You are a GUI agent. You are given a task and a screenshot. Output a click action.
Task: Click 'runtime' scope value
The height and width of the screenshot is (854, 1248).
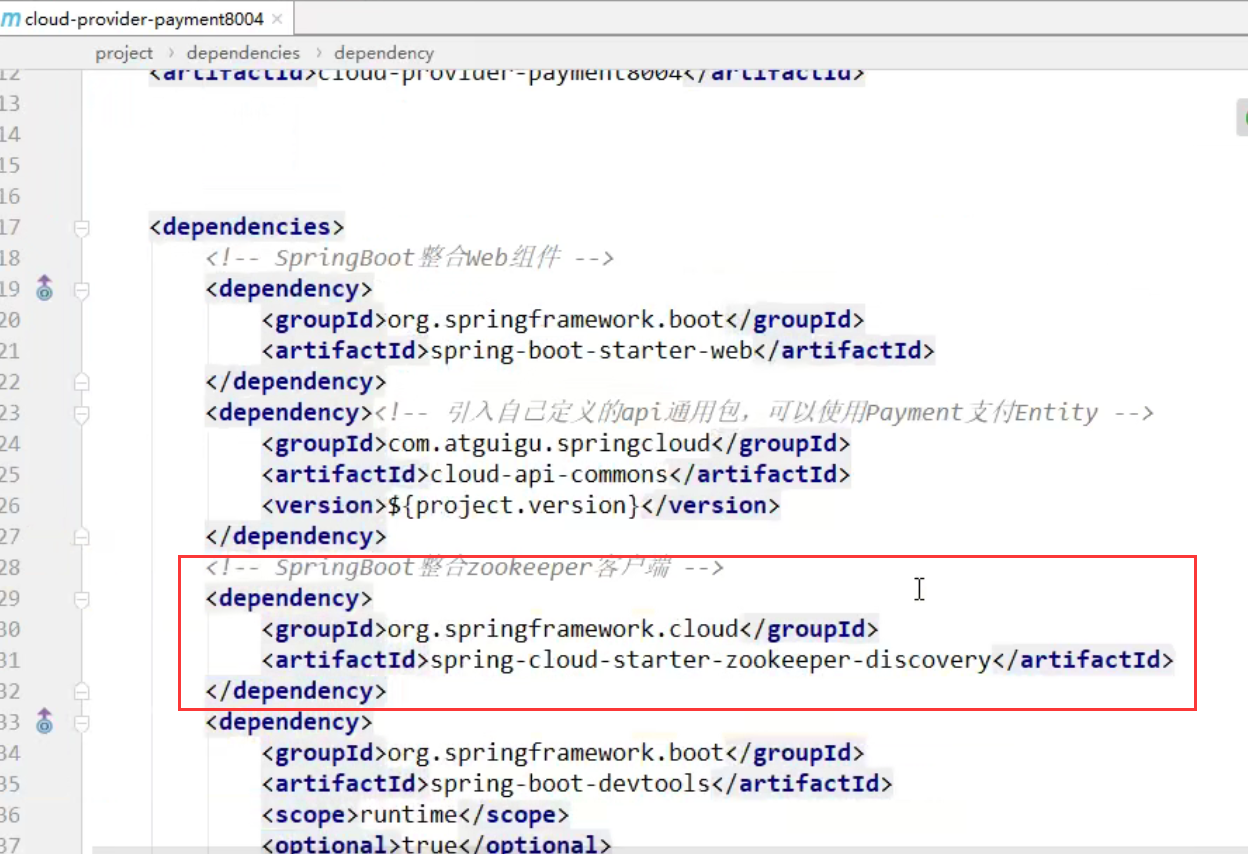coord(408,814)
